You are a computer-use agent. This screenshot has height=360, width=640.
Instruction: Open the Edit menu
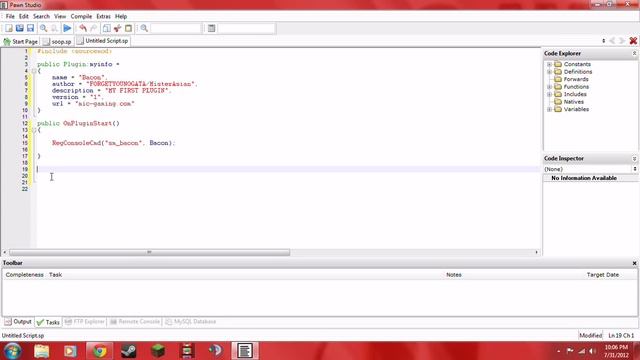click(x=24, y=16)
